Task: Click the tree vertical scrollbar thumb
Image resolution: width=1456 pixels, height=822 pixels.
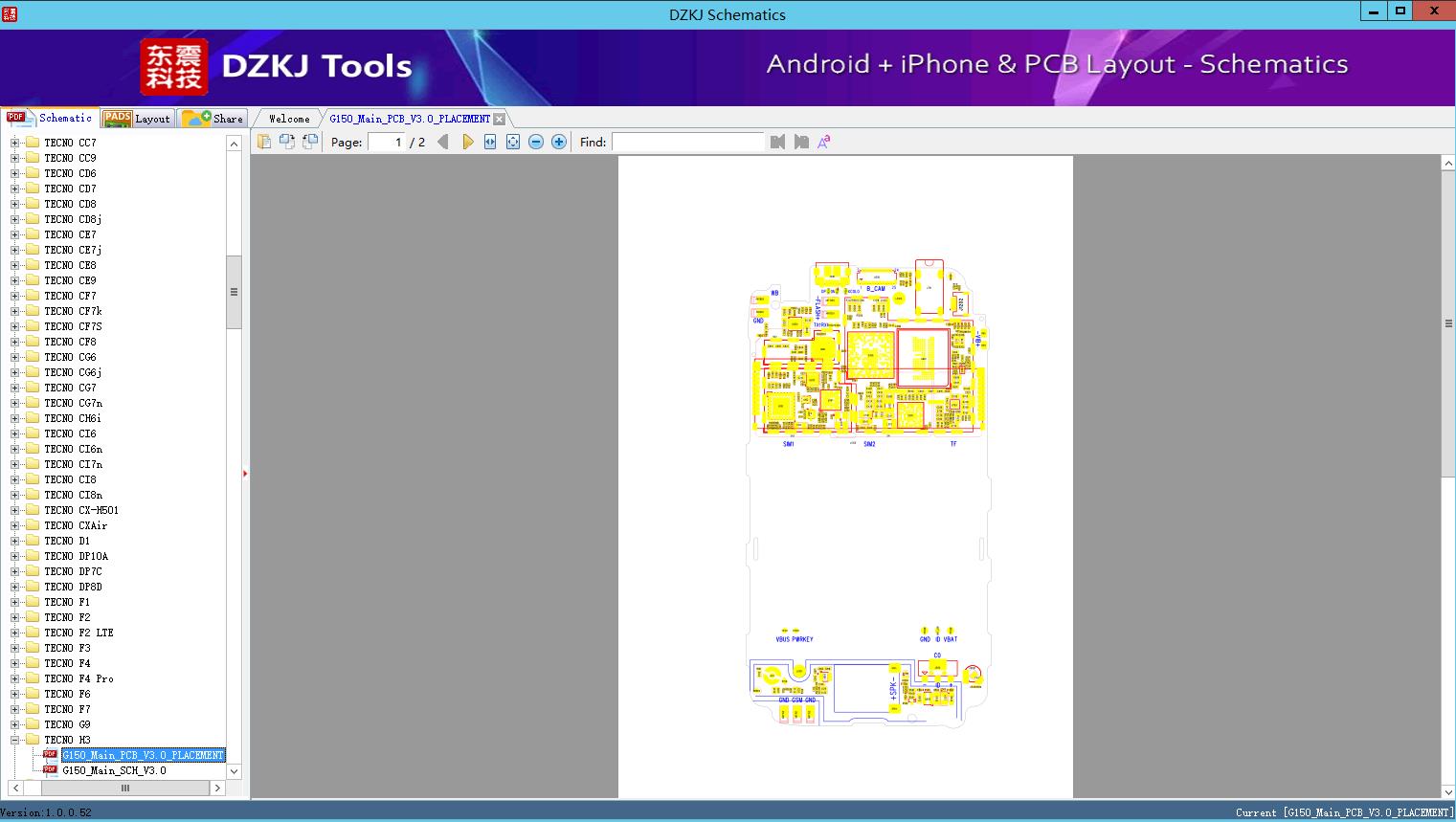Action: 234,292
